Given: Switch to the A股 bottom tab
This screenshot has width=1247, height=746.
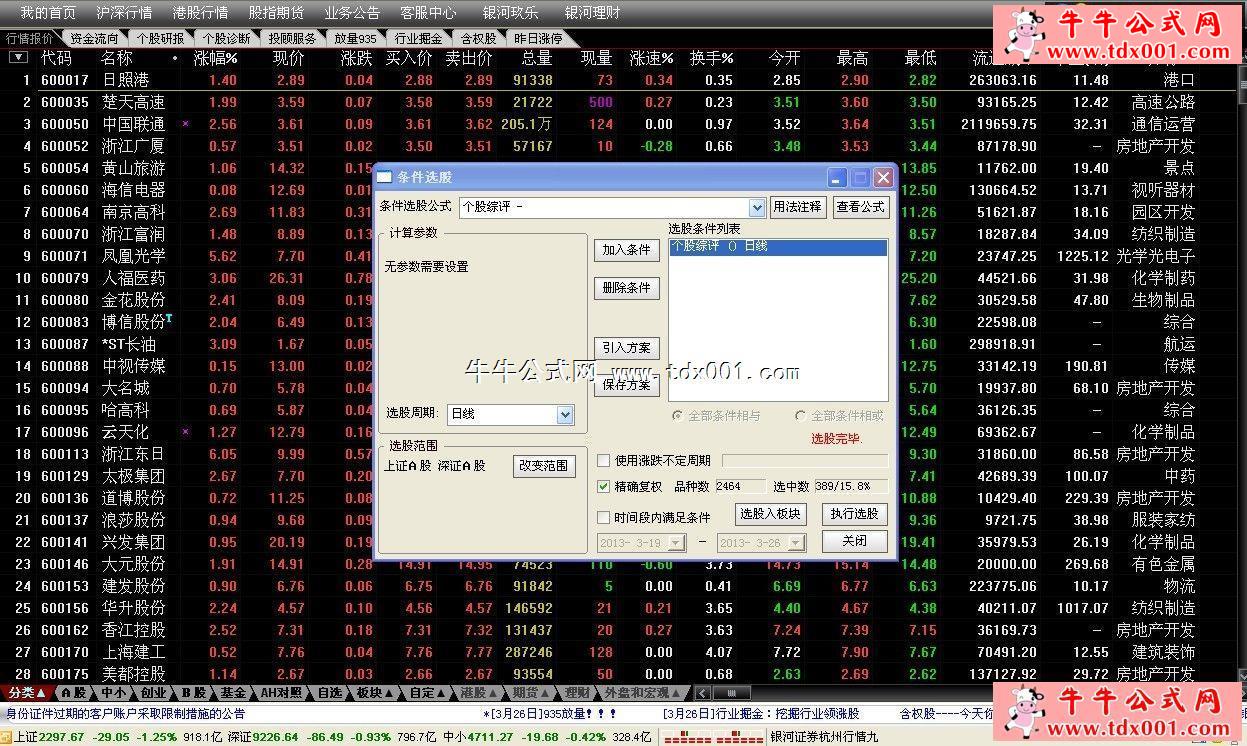Looking at the screenshot, I should tap(73, 692).
